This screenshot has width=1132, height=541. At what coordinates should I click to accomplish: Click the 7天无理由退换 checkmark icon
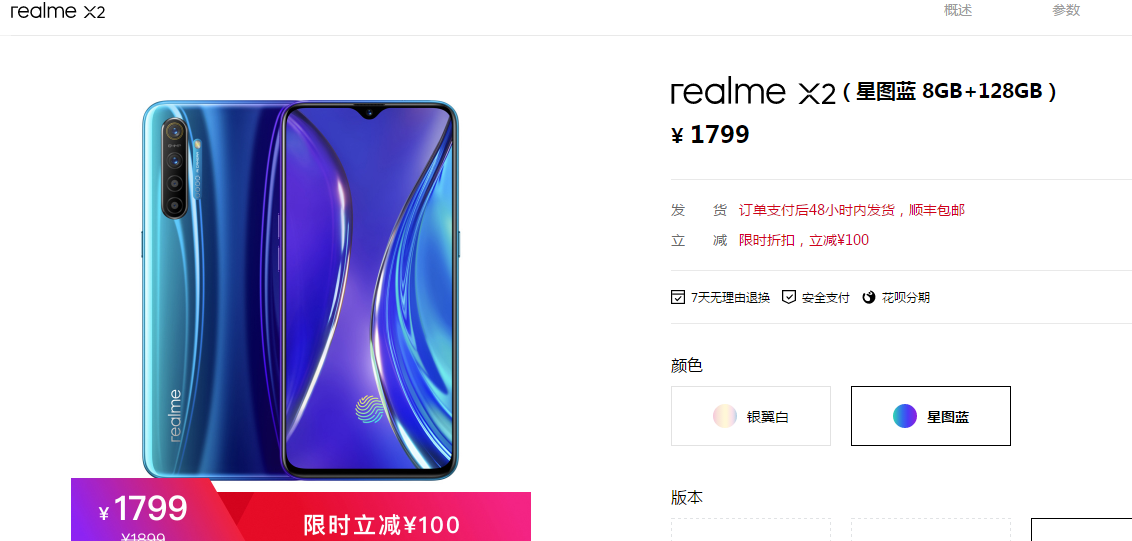pos(678,297)
